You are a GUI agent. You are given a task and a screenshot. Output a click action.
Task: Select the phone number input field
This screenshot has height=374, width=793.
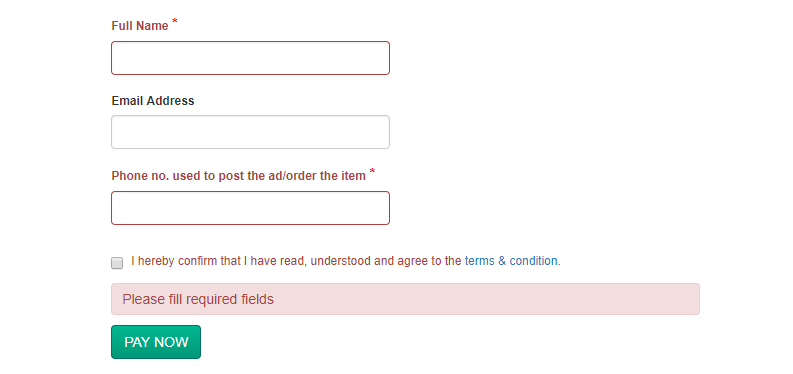tap(250, 208)
